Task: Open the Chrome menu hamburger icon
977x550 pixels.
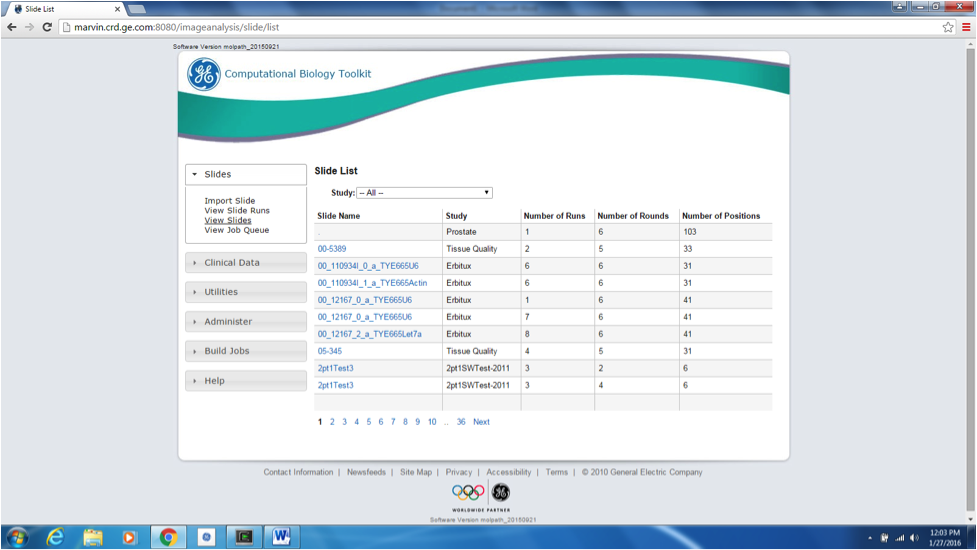Action: [x=966, y=27]
